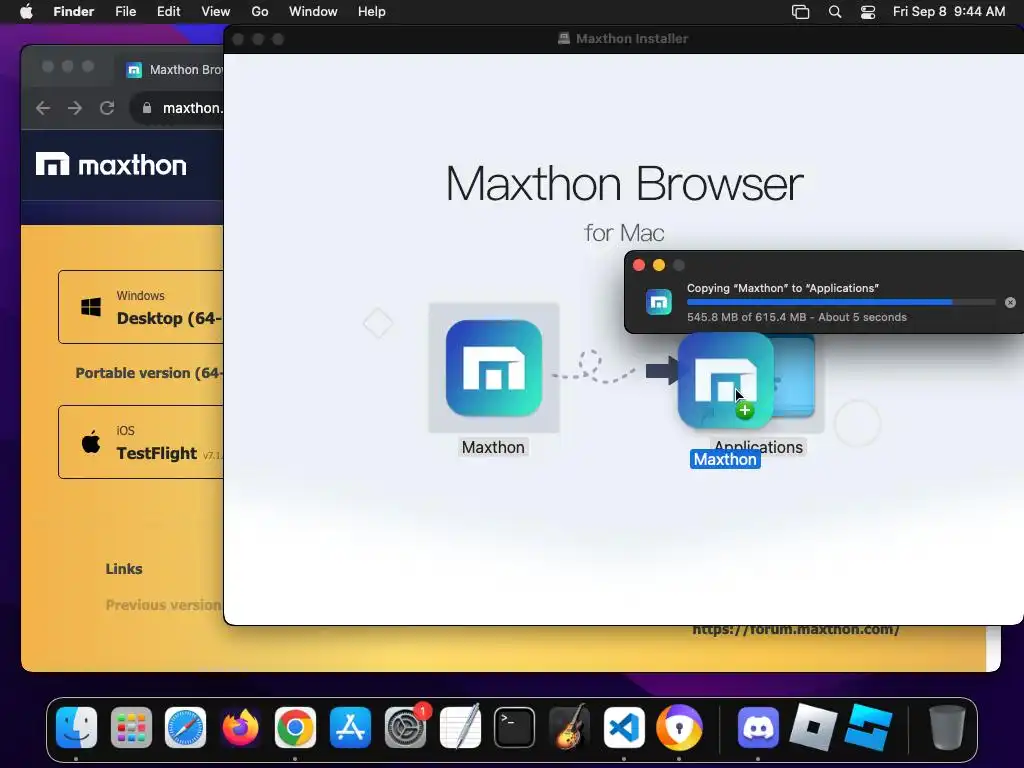Click the Portable version (64-bit) link

click(149, 373)
